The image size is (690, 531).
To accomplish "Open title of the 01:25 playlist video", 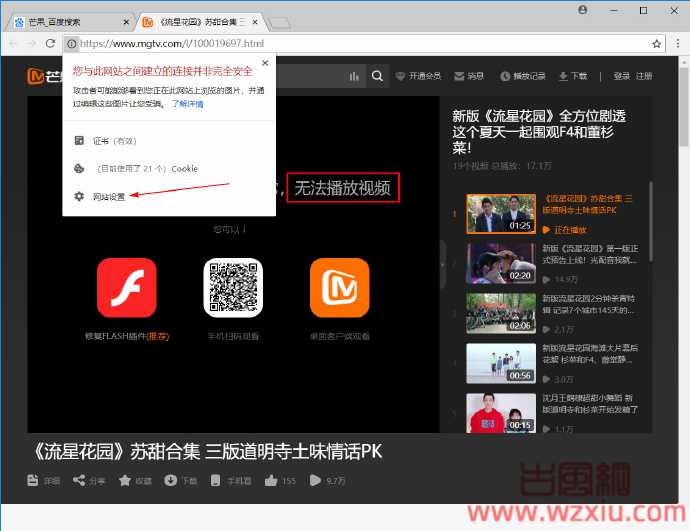I will 587,205.
